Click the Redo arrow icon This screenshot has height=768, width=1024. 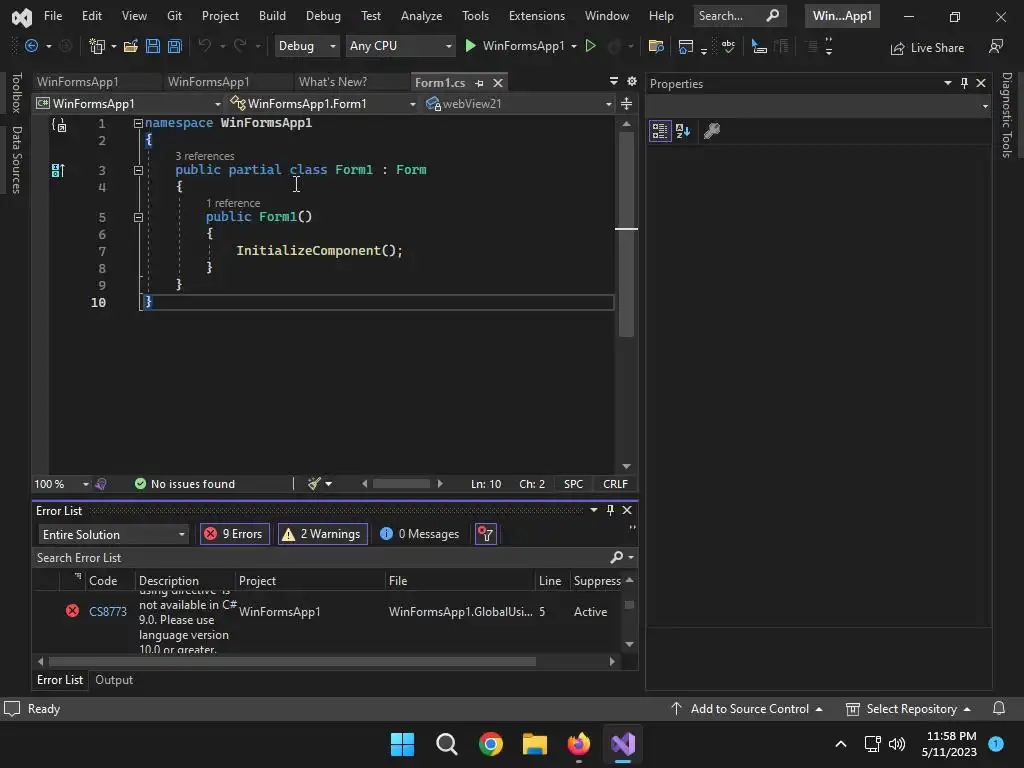pyautogui.click(x=240, y=46)
